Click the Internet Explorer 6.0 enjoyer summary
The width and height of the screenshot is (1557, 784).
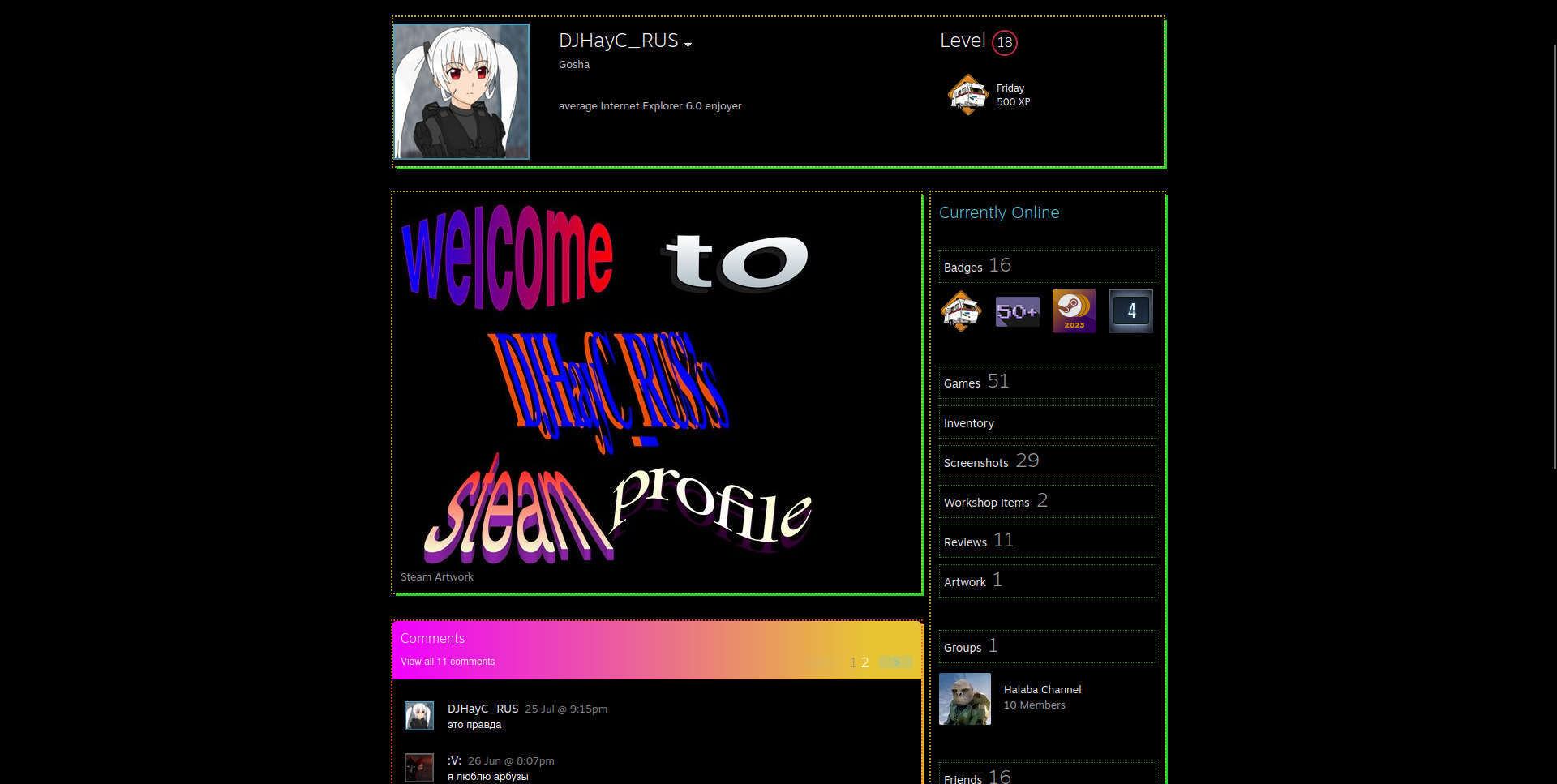click(650, 106)
